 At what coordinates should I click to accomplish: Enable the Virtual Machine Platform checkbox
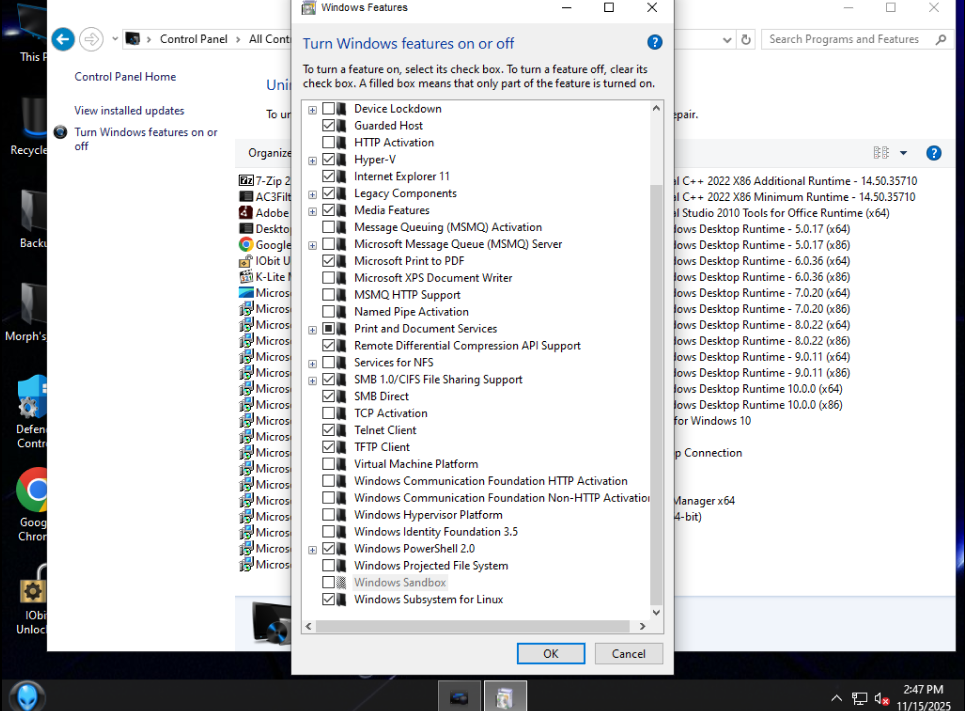329,464
